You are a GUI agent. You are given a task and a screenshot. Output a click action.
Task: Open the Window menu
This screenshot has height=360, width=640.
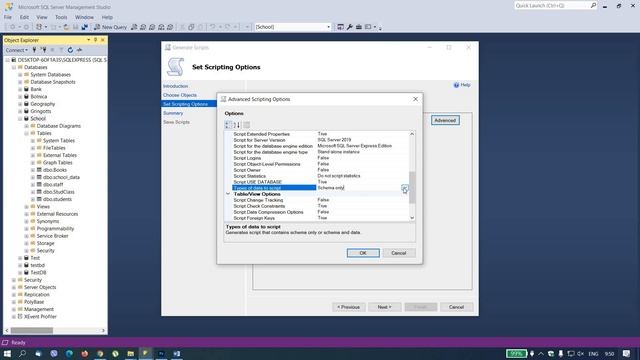84,17
